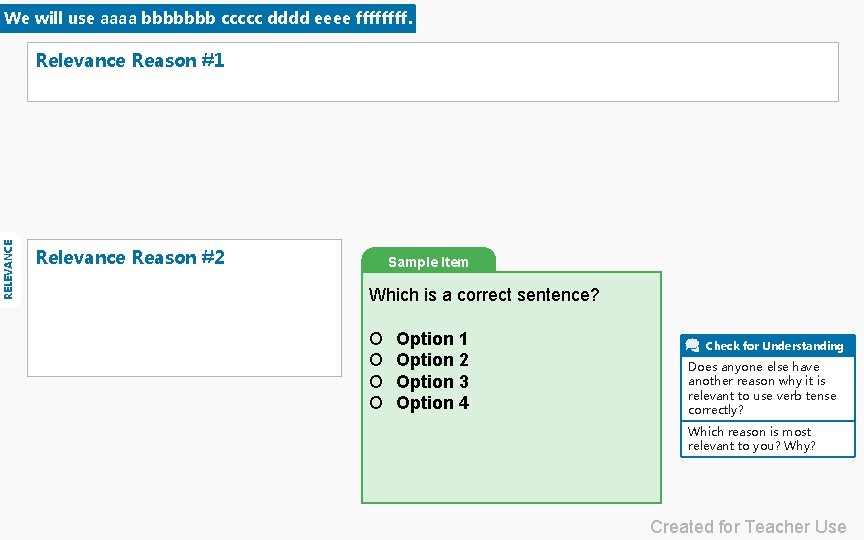Screen dimensions: 864x540
Task: Open the Sample Item tab
Action: point(428,262)
